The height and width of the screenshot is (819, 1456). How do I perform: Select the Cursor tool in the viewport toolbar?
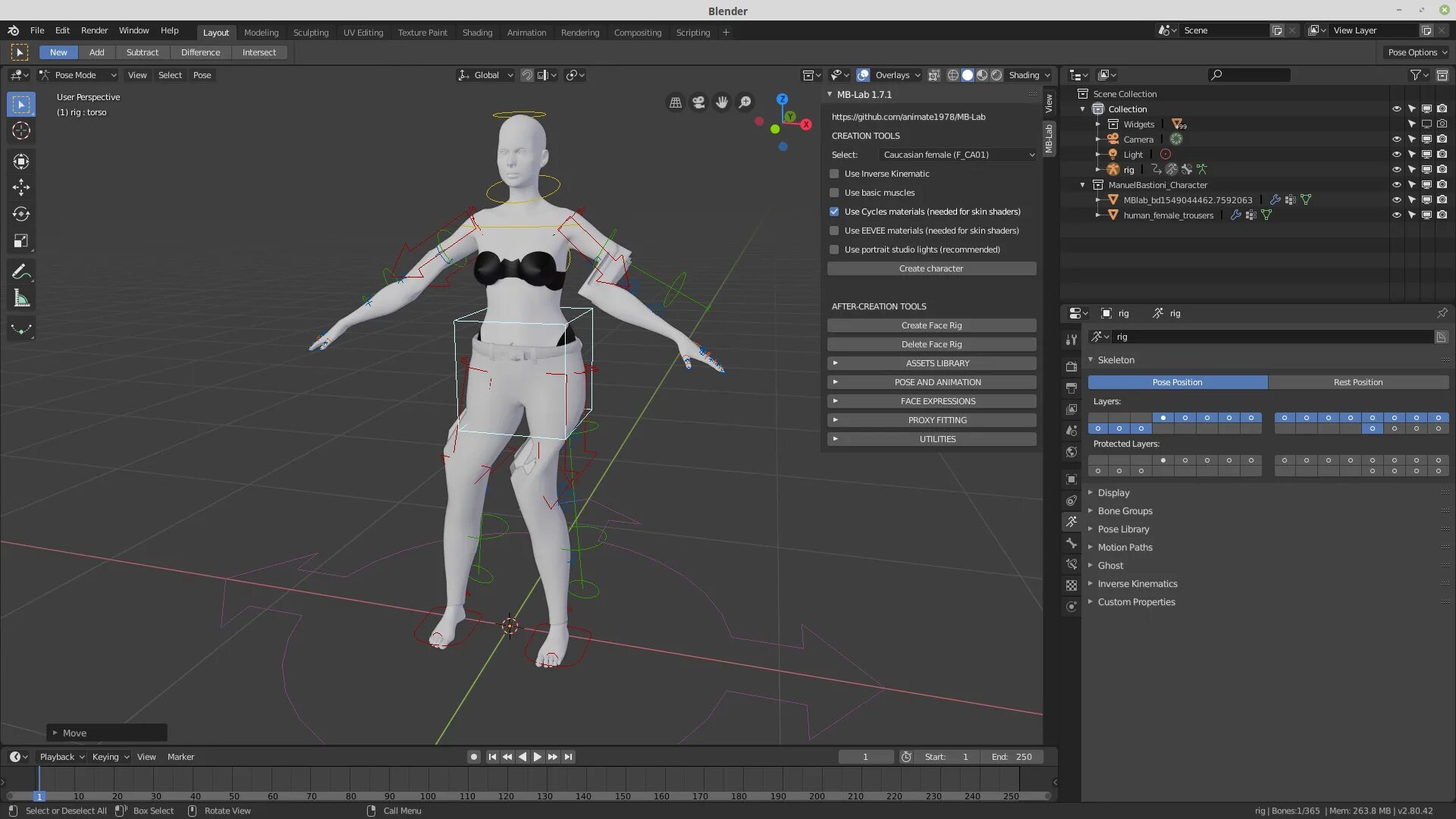(21, 131)
